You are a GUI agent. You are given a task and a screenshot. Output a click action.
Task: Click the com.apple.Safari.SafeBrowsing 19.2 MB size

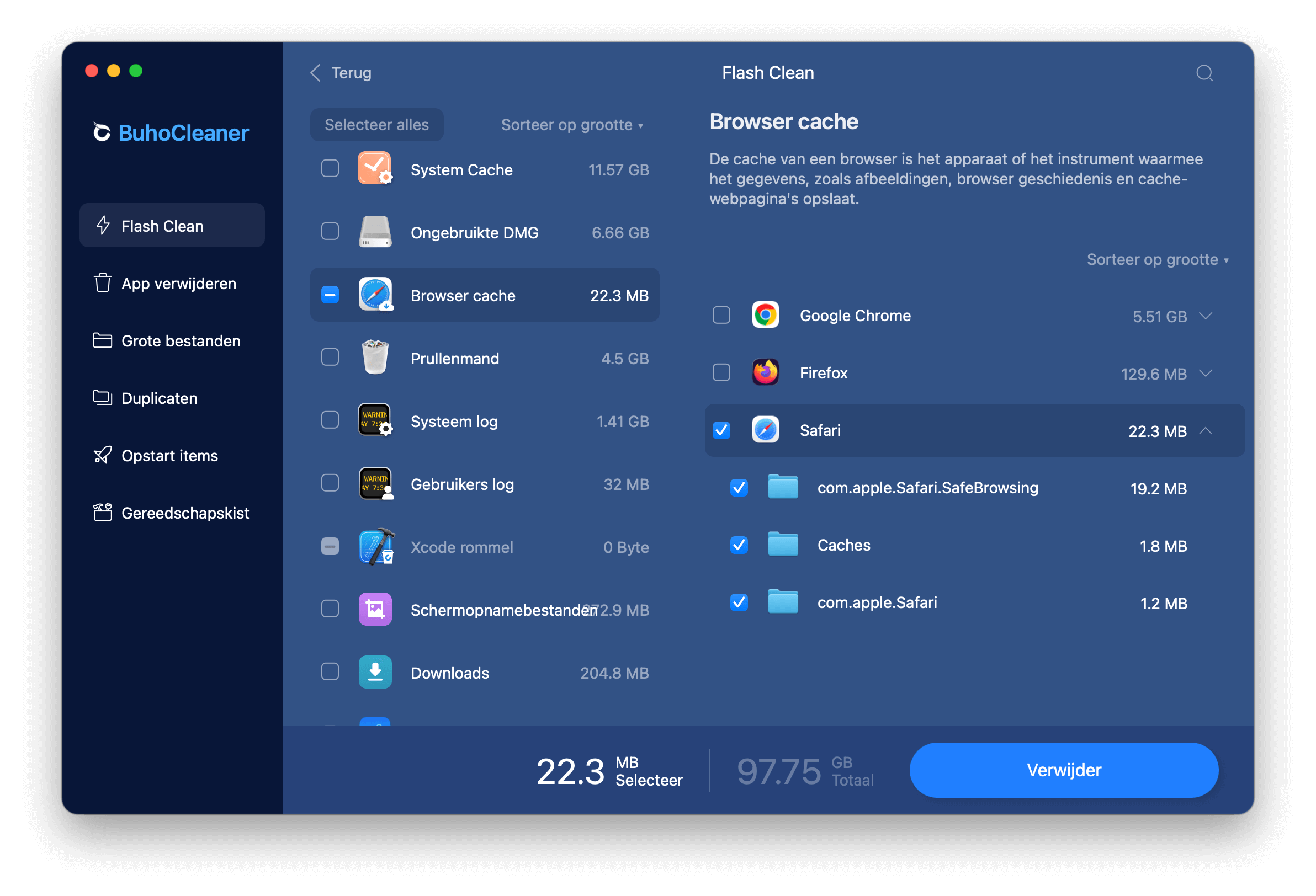(1158, 488)
